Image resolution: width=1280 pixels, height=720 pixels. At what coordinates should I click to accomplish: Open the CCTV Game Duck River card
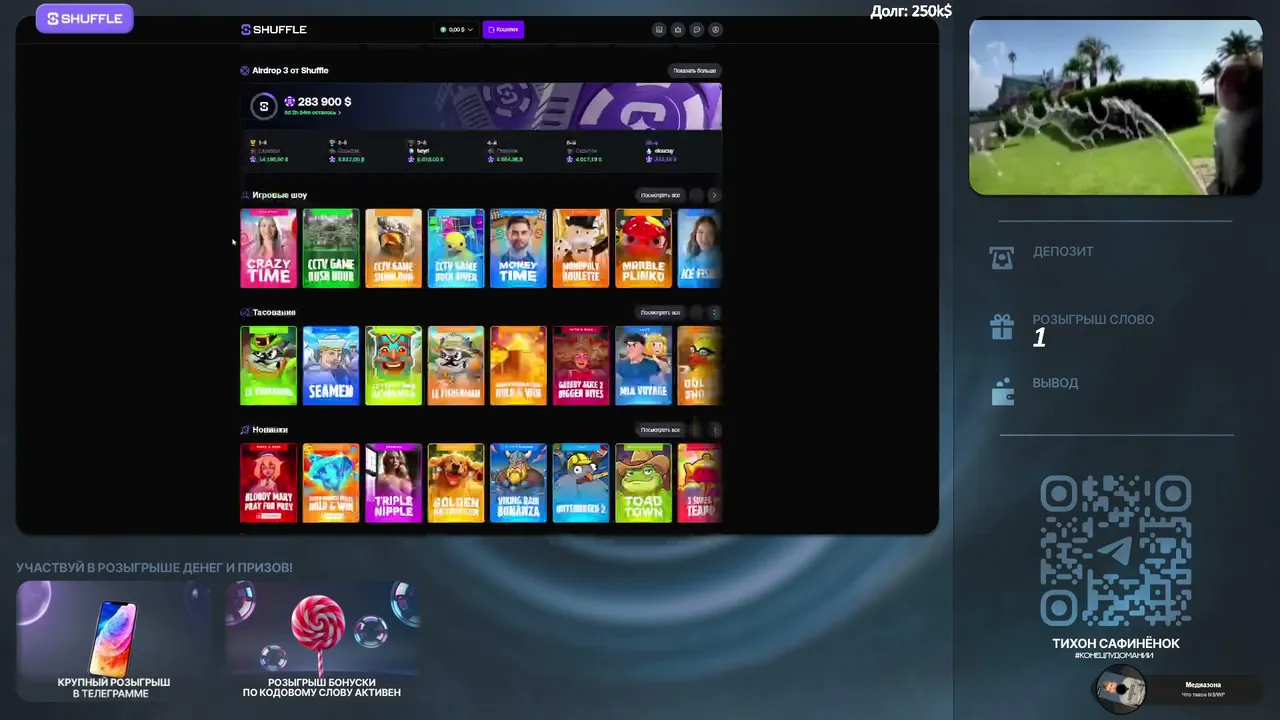[456, 248]
